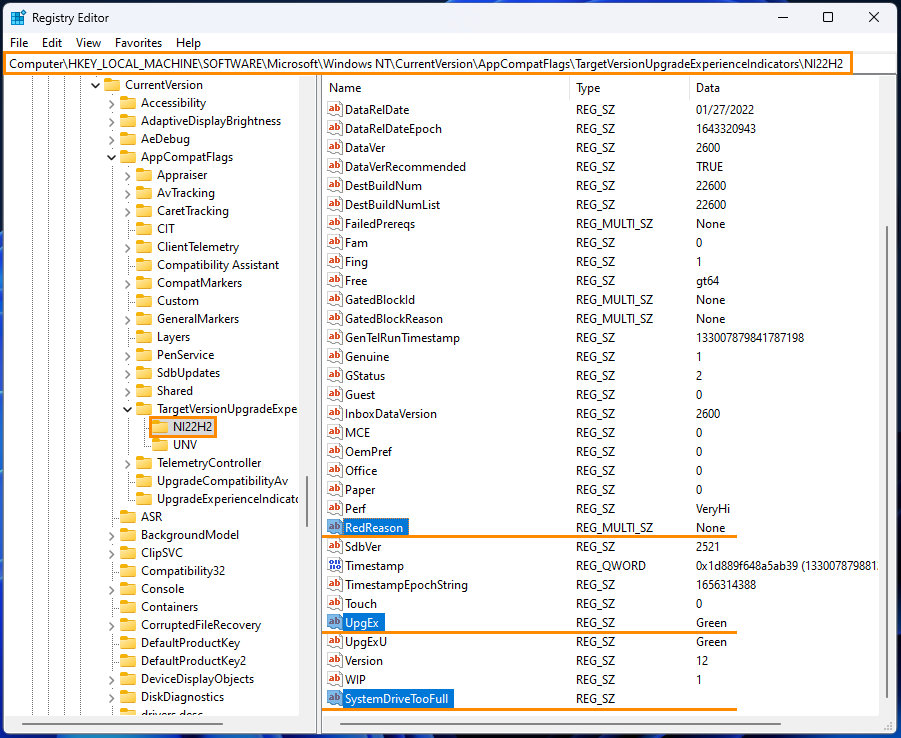The height and width of the screenshot is (738, 901).
Task: Select the RedReason value name
Action: 374,528
